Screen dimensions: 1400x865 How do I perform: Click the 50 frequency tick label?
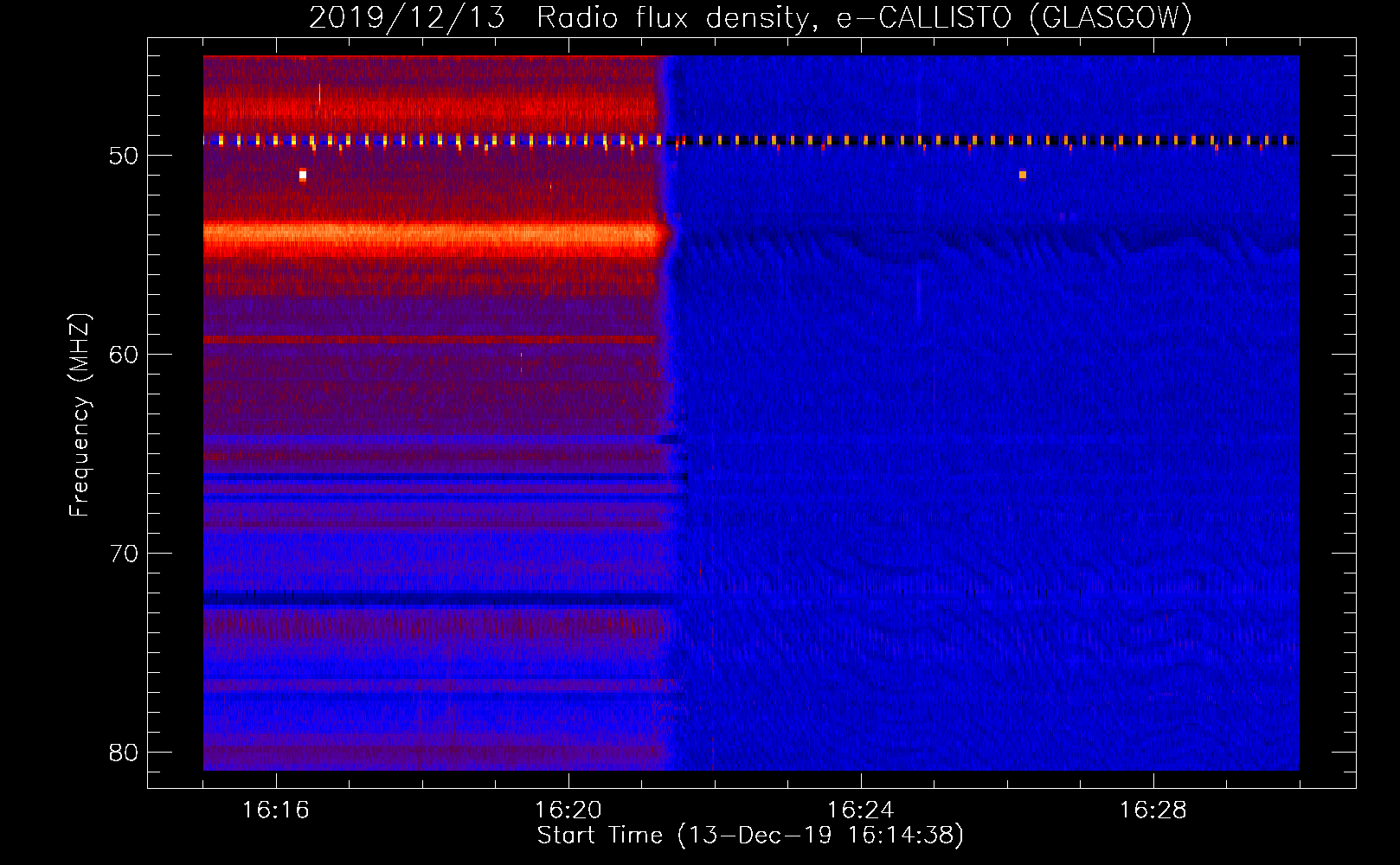124,156
